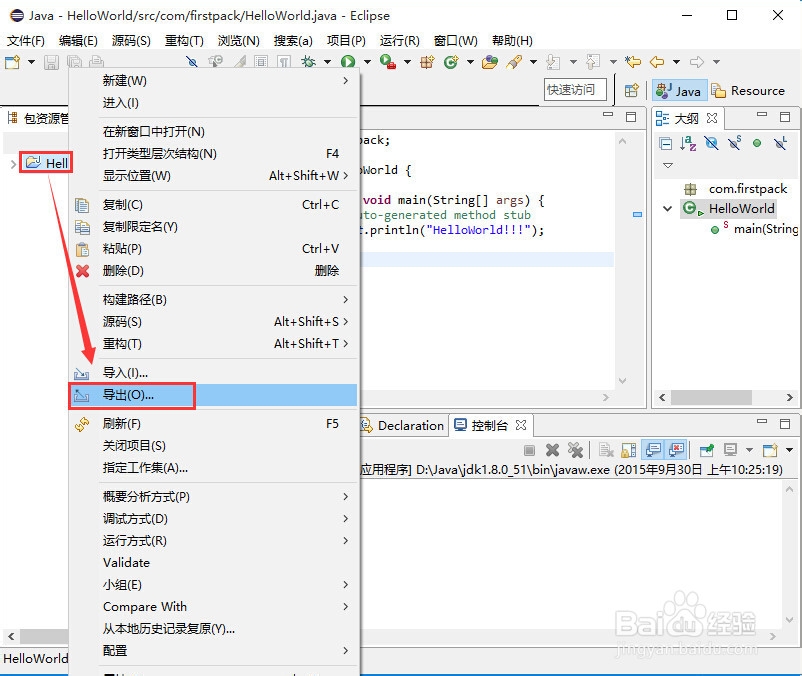Select com.firstpack in Outline
The height and width of the screenshot is (676, 802).
pyautogui.click(x=747, y=189)
